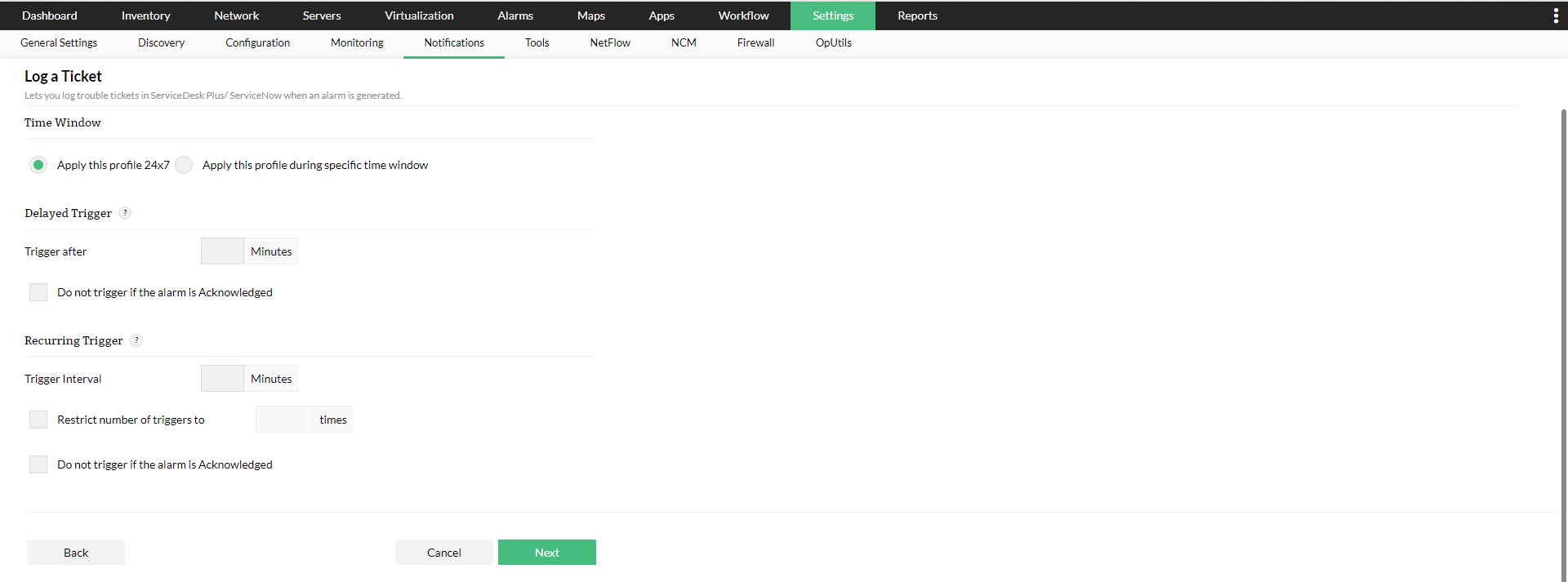Viewport: 1568px width, 582px height.
Task: Focus the restrict triggers times field
Action: (284, 420)
